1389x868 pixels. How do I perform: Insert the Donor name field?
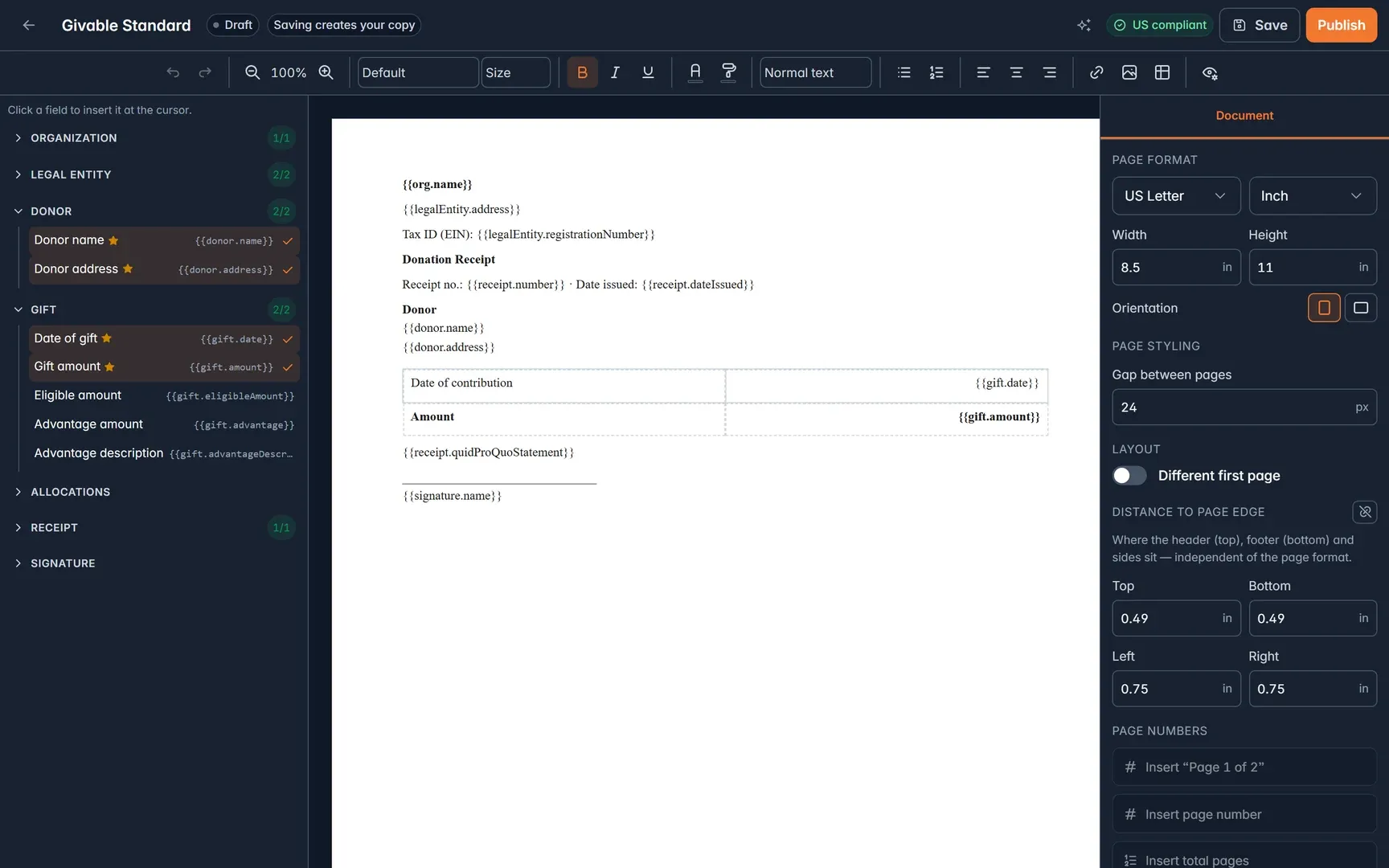coord(164,240)
